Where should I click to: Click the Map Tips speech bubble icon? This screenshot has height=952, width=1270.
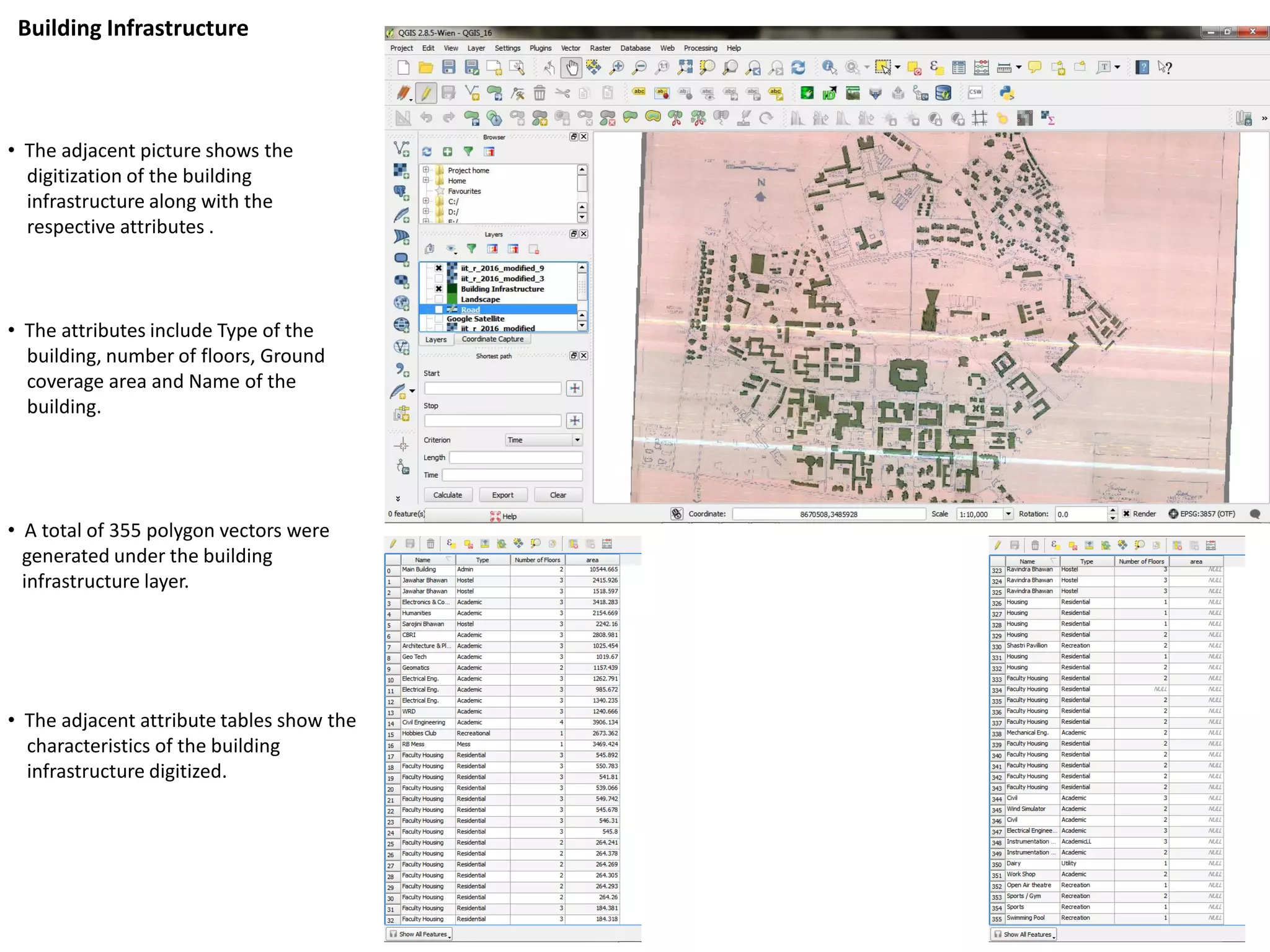click(x=1034, y=68)
